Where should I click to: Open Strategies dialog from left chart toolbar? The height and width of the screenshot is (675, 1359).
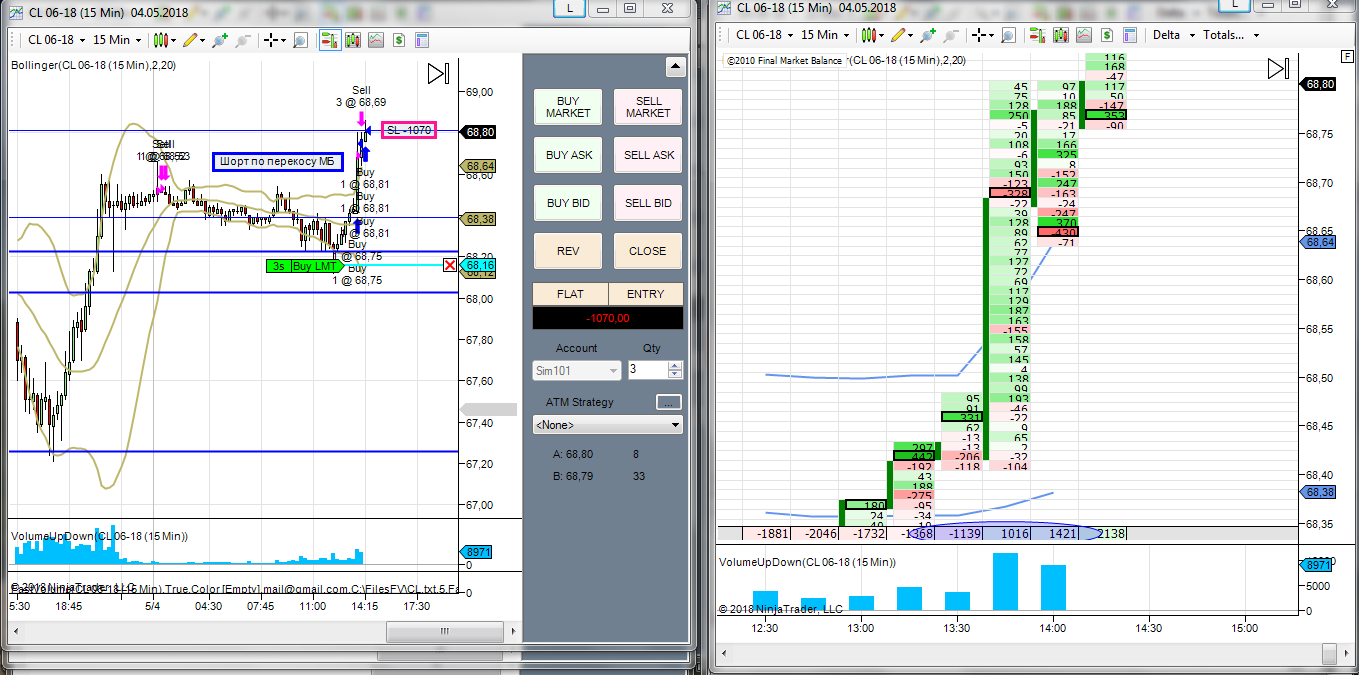pyautogui.click(x=399, y=40)
